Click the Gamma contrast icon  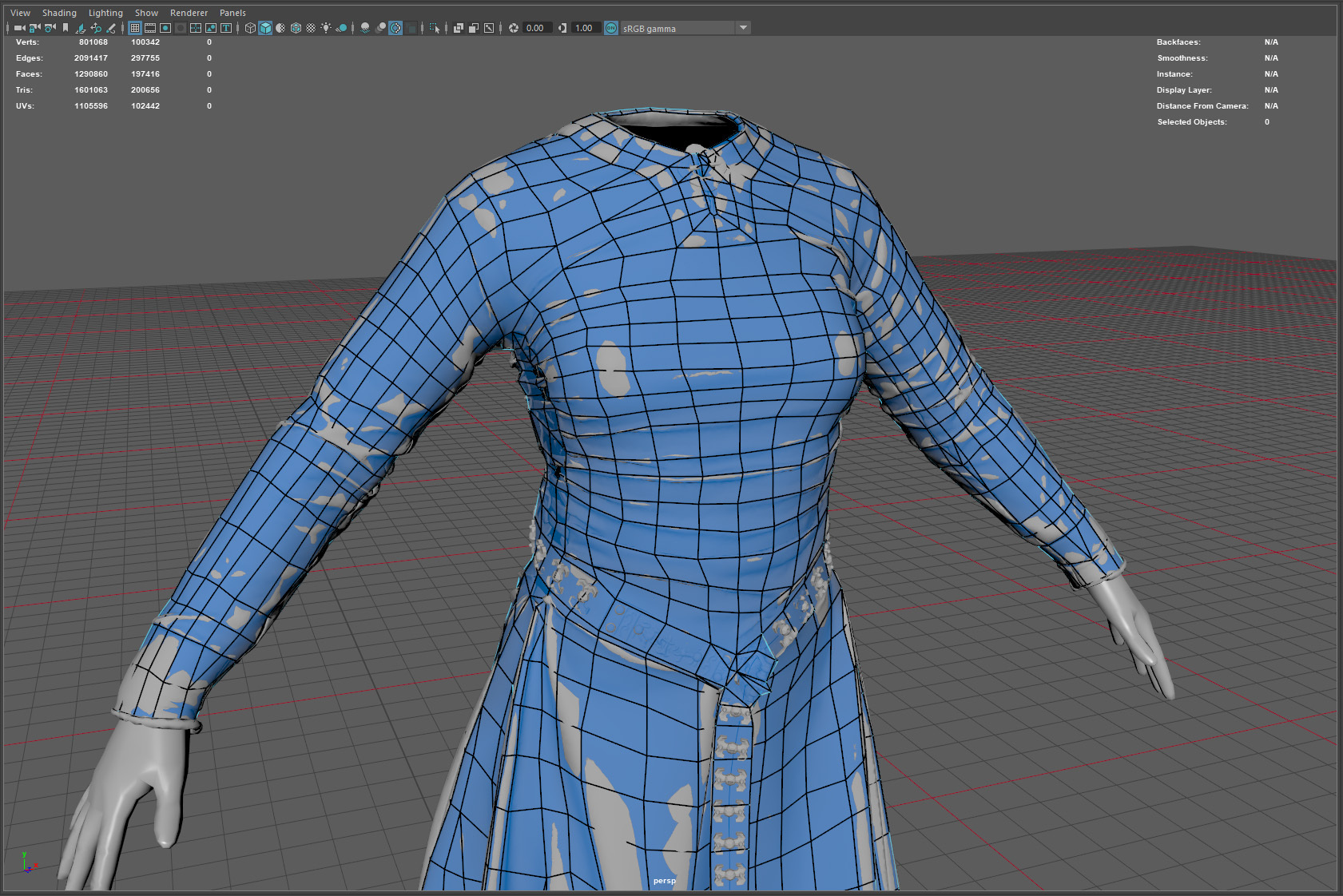562,28
